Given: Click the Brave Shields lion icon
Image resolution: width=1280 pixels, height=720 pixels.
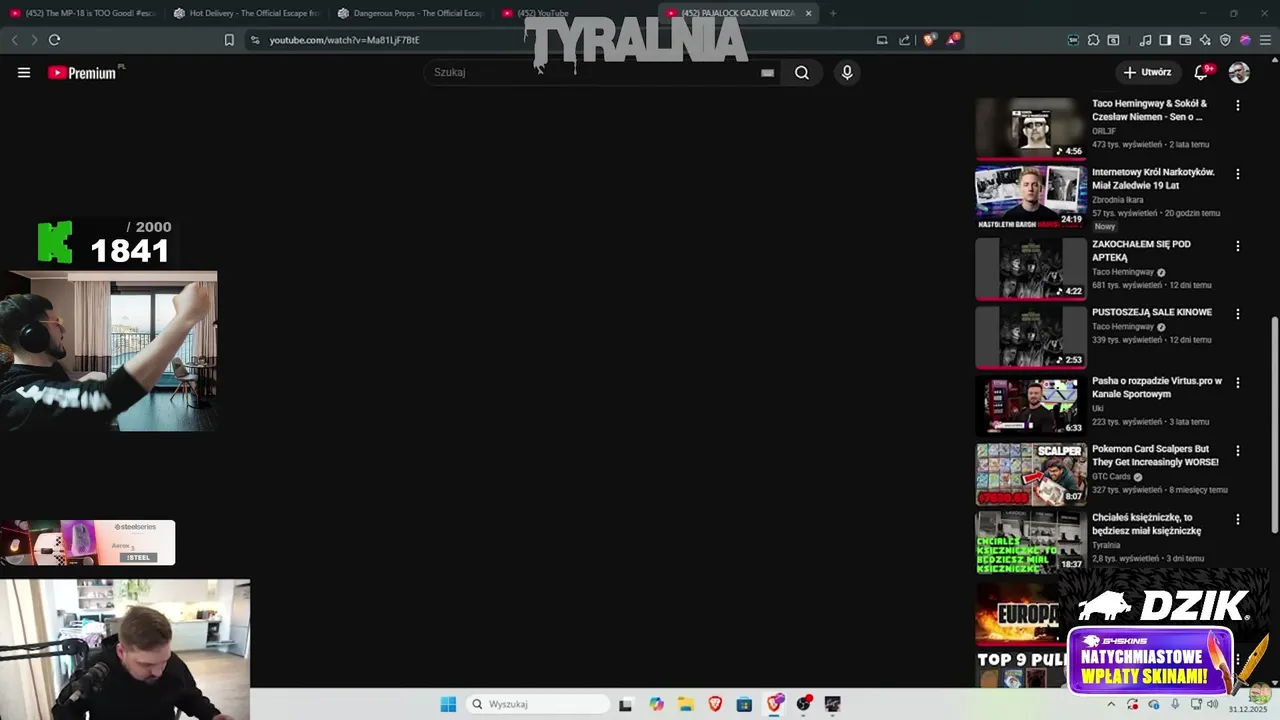Looking at the screenshot, I should [929, 40].
